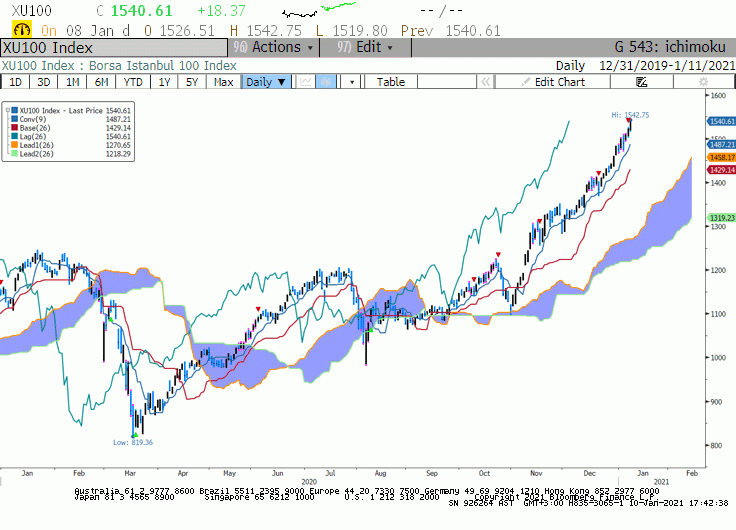Open the Table view button

pyautogui.click(x=391, y=82)
